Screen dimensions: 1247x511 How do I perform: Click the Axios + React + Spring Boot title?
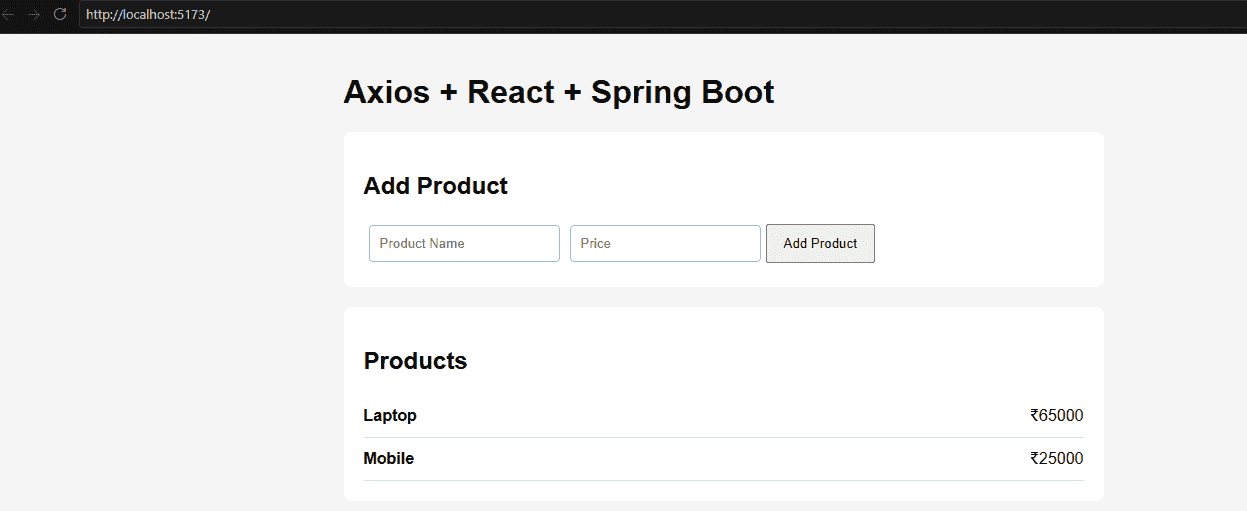click(558, 92)
